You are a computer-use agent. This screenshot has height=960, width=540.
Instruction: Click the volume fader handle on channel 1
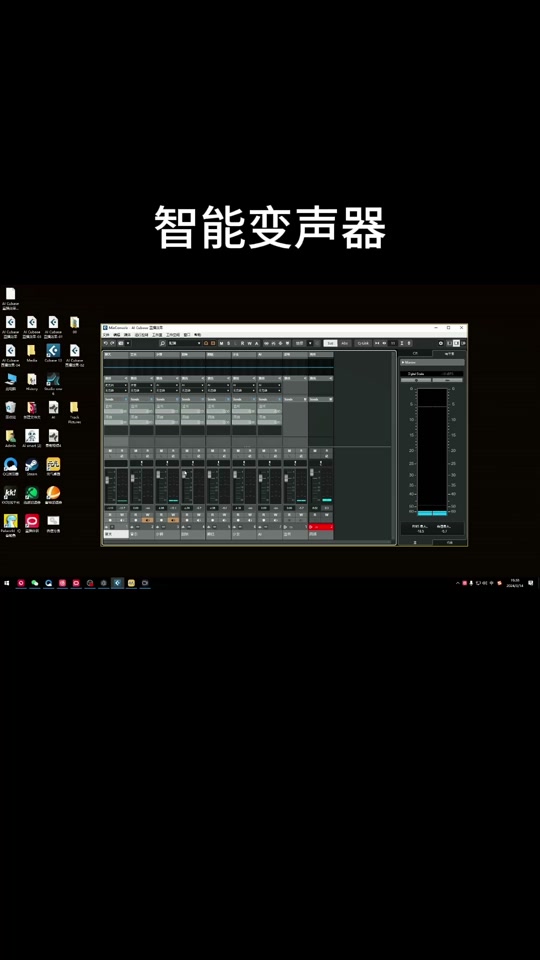(107, 480)
